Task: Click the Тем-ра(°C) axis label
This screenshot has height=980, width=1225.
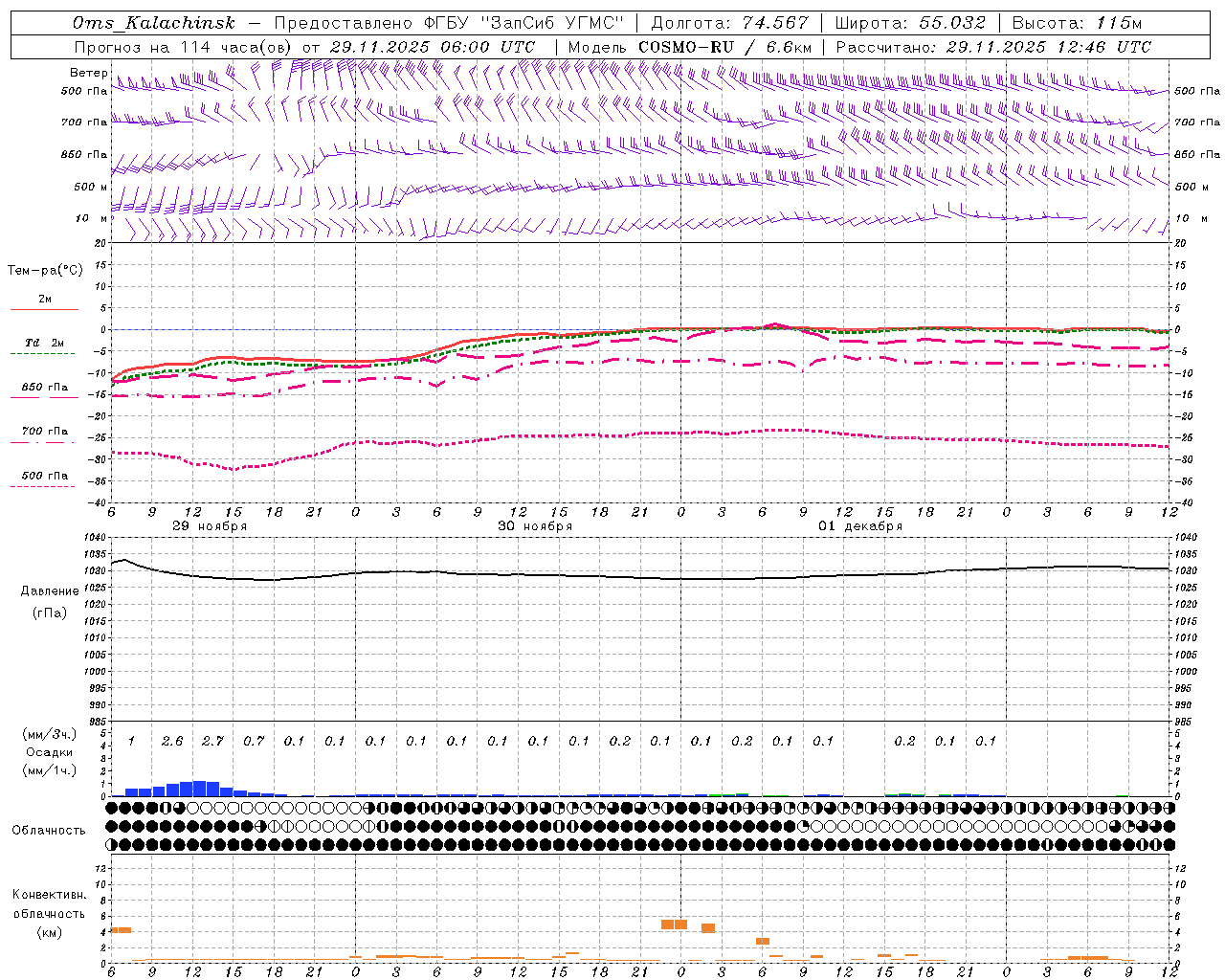Action: click(x=45, y=271)
